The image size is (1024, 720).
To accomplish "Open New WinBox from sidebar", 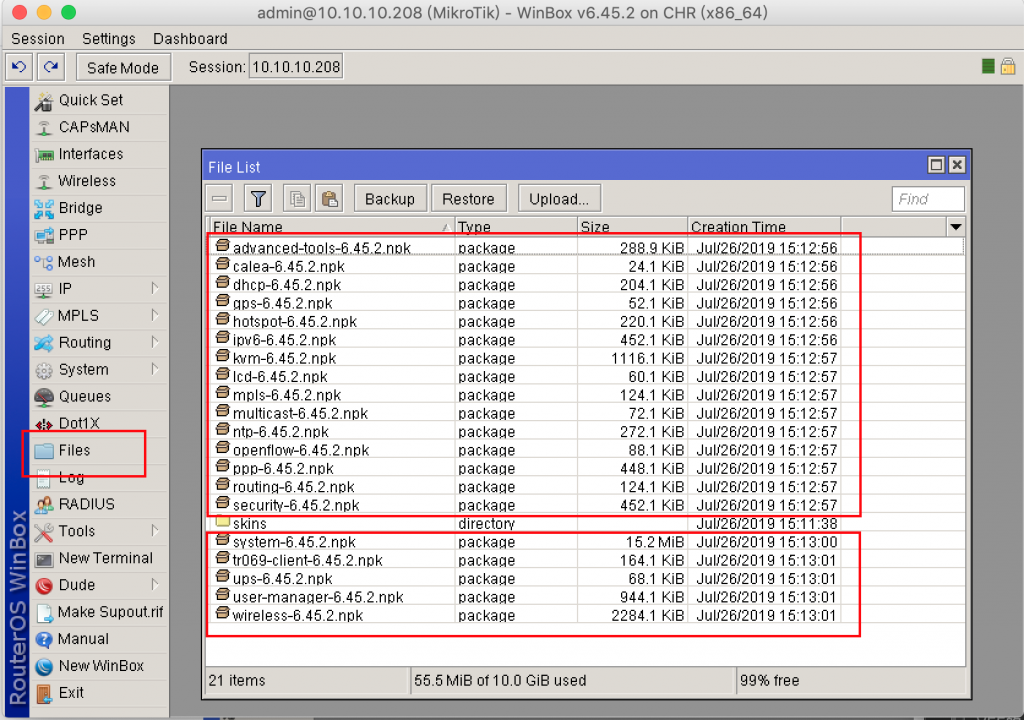I will (x=99, y=666).
